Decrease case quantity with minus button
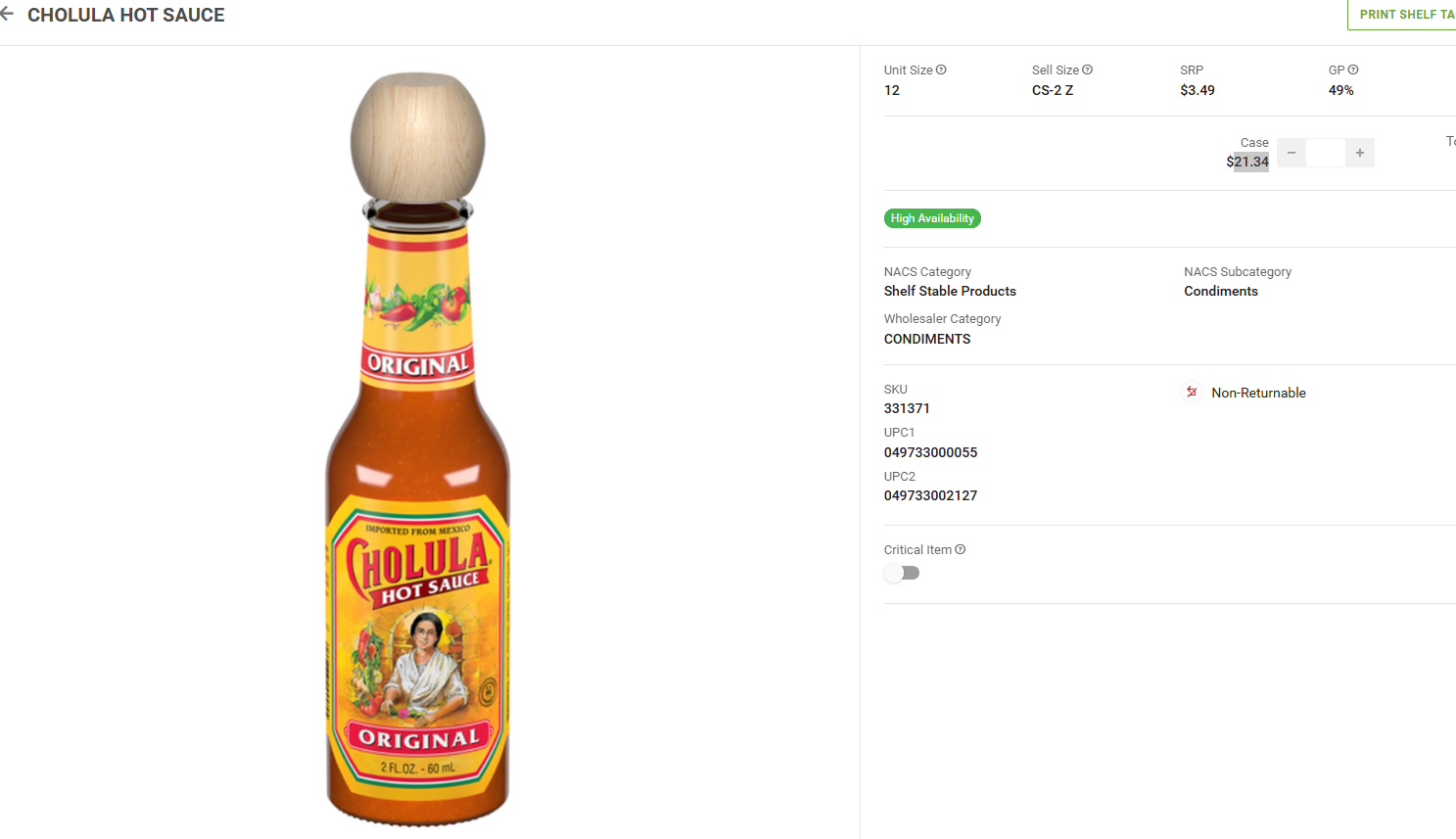The width and height of the screenshot is (1456, 839). (1292, 153)
